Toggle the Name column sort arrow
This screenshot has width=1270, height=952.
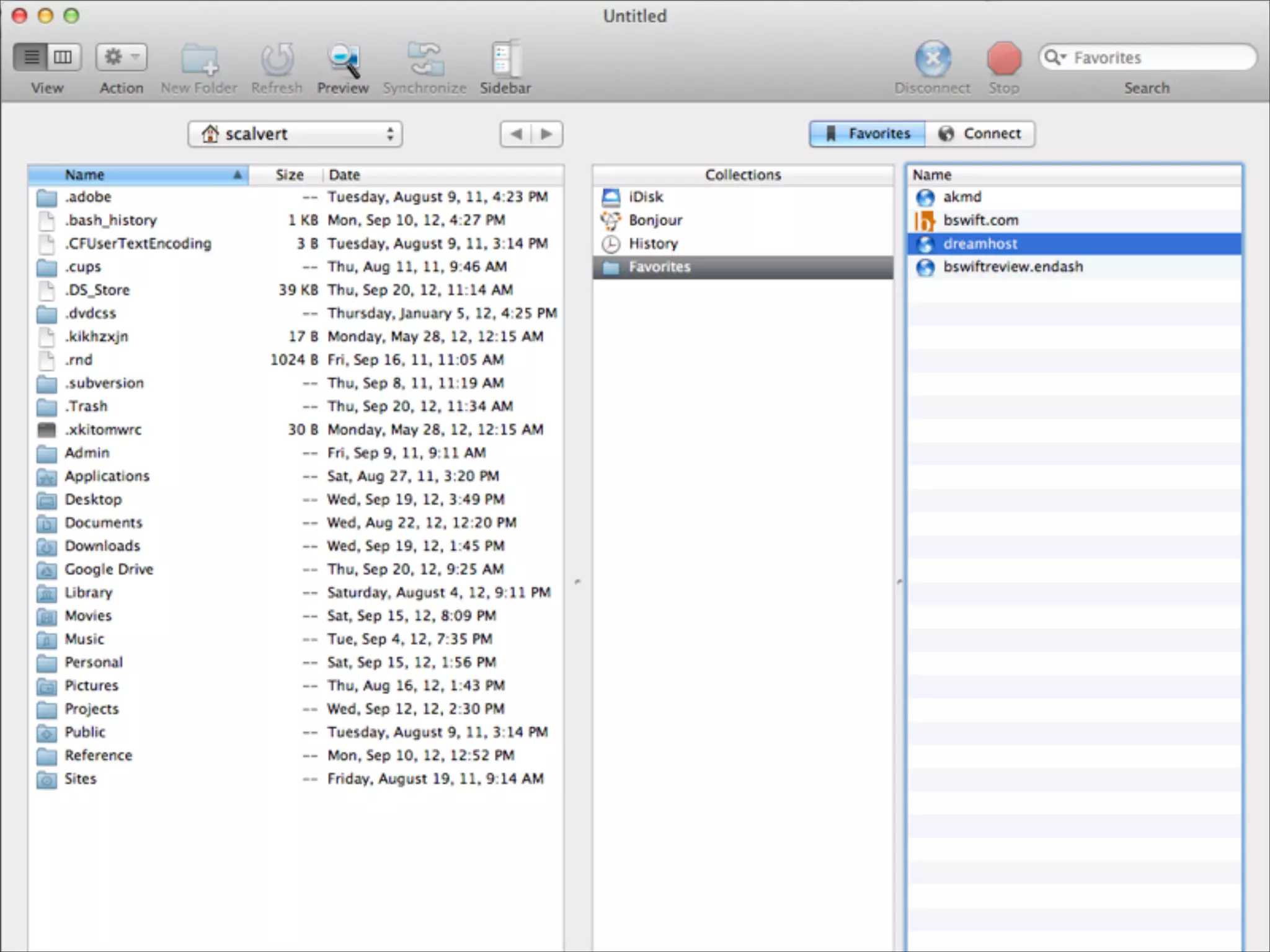pyautogui.click(x=237, y=175)
